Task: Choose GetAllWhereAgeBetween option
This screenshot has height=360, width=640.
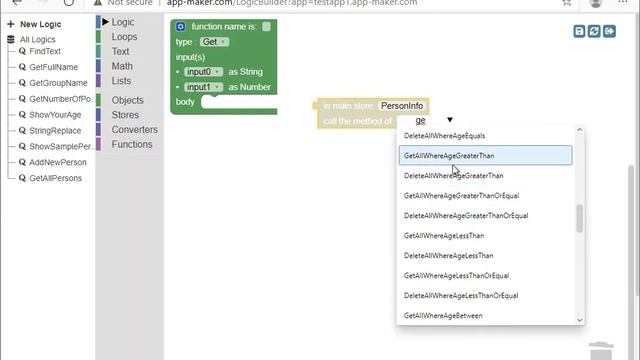Action: [x=485, y=316]
